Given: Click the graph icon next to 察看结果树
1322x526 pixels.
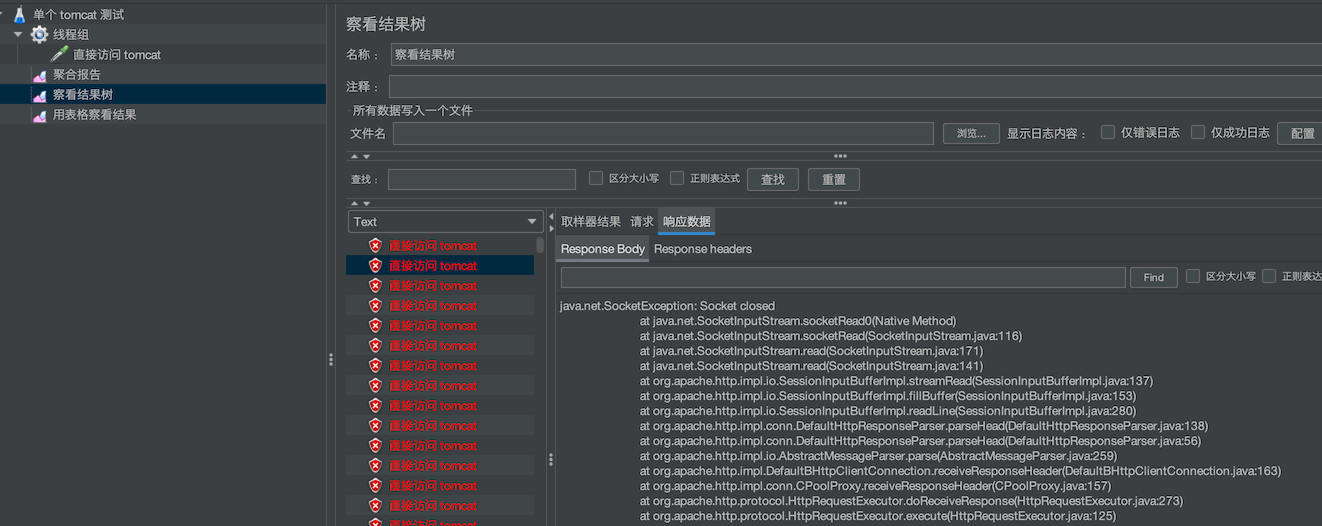Looking at the screenshot, I should click(x=39, y=95).
